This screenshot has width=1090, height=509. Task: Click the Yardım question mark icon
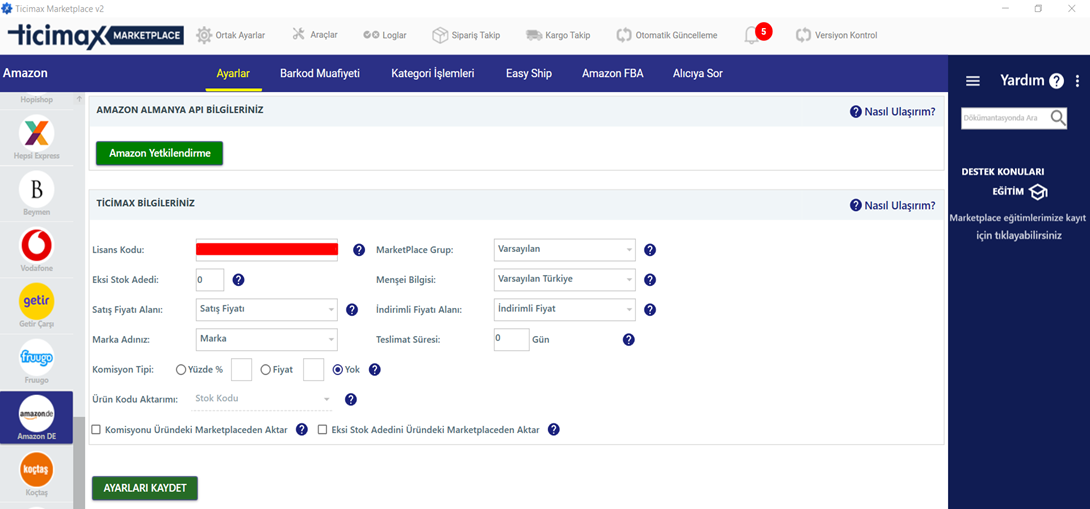[1056, 81]
